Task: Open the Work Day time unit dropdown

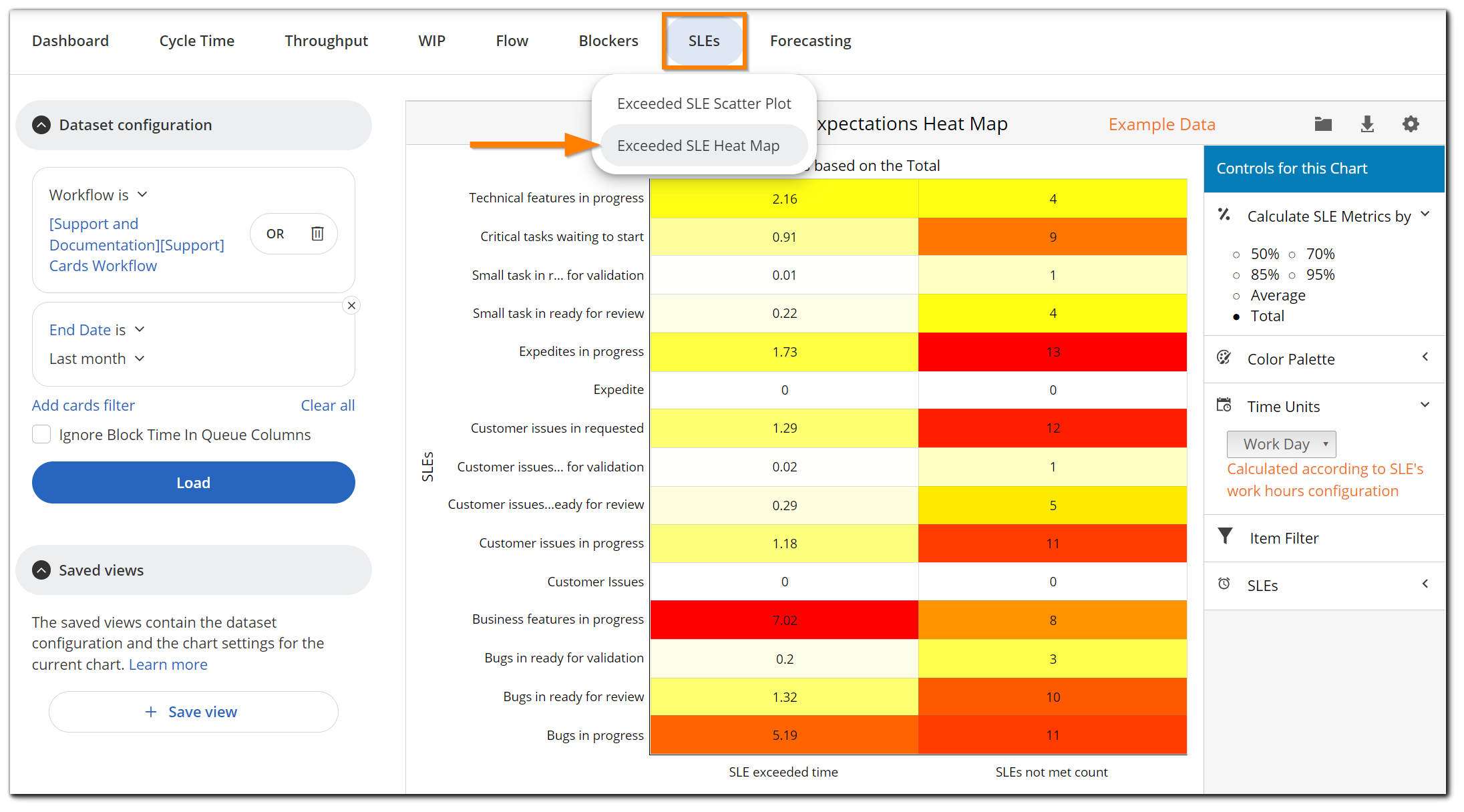Action: click(1281, 444)
